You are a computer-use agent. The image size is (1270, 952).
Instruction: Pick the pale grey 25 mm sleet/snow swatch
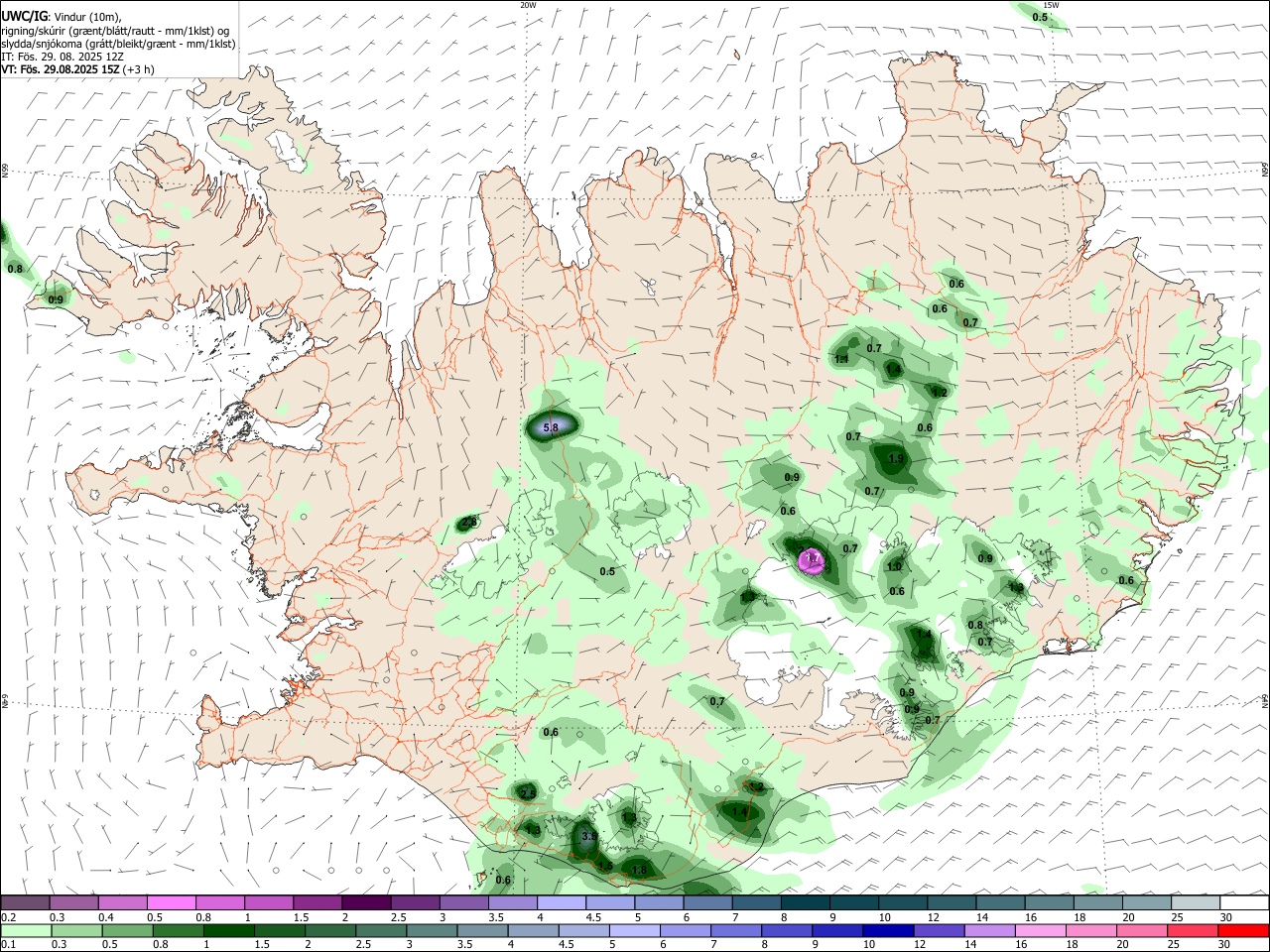click(x=1196, y=903)
